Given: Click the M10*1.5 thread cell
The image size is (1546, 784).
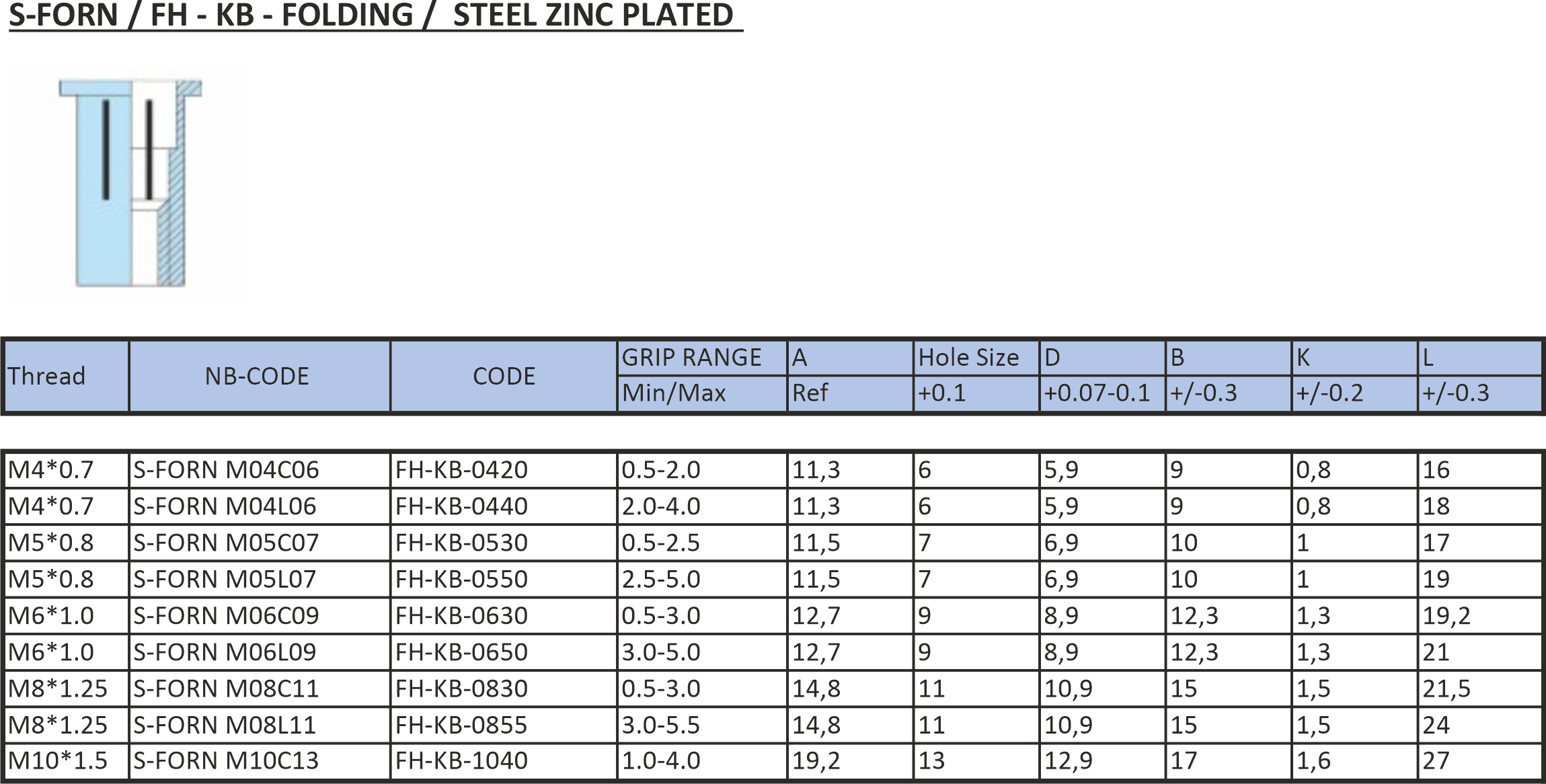Looking at the screenshot, I should [65, 760].
